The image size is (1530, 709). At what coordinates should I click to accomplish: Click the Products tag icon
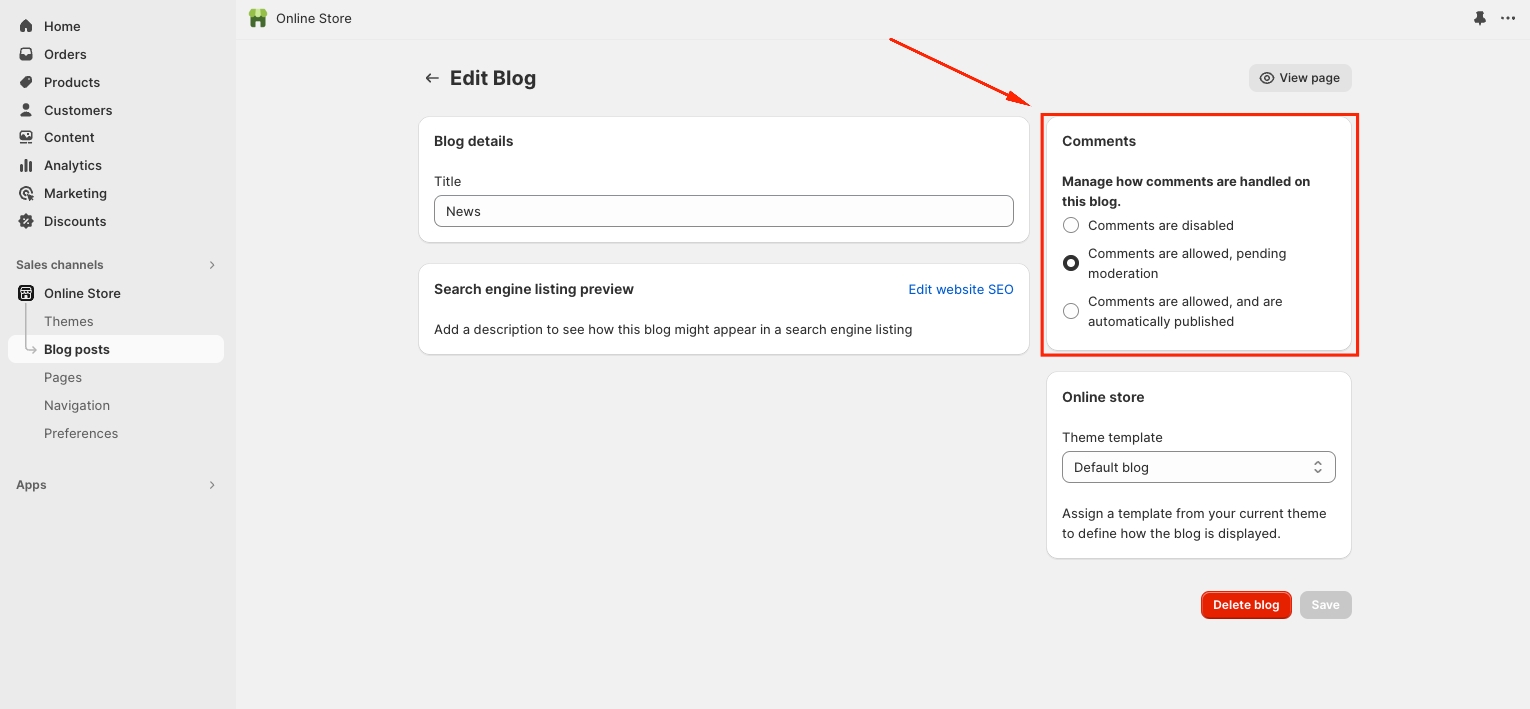26,82
